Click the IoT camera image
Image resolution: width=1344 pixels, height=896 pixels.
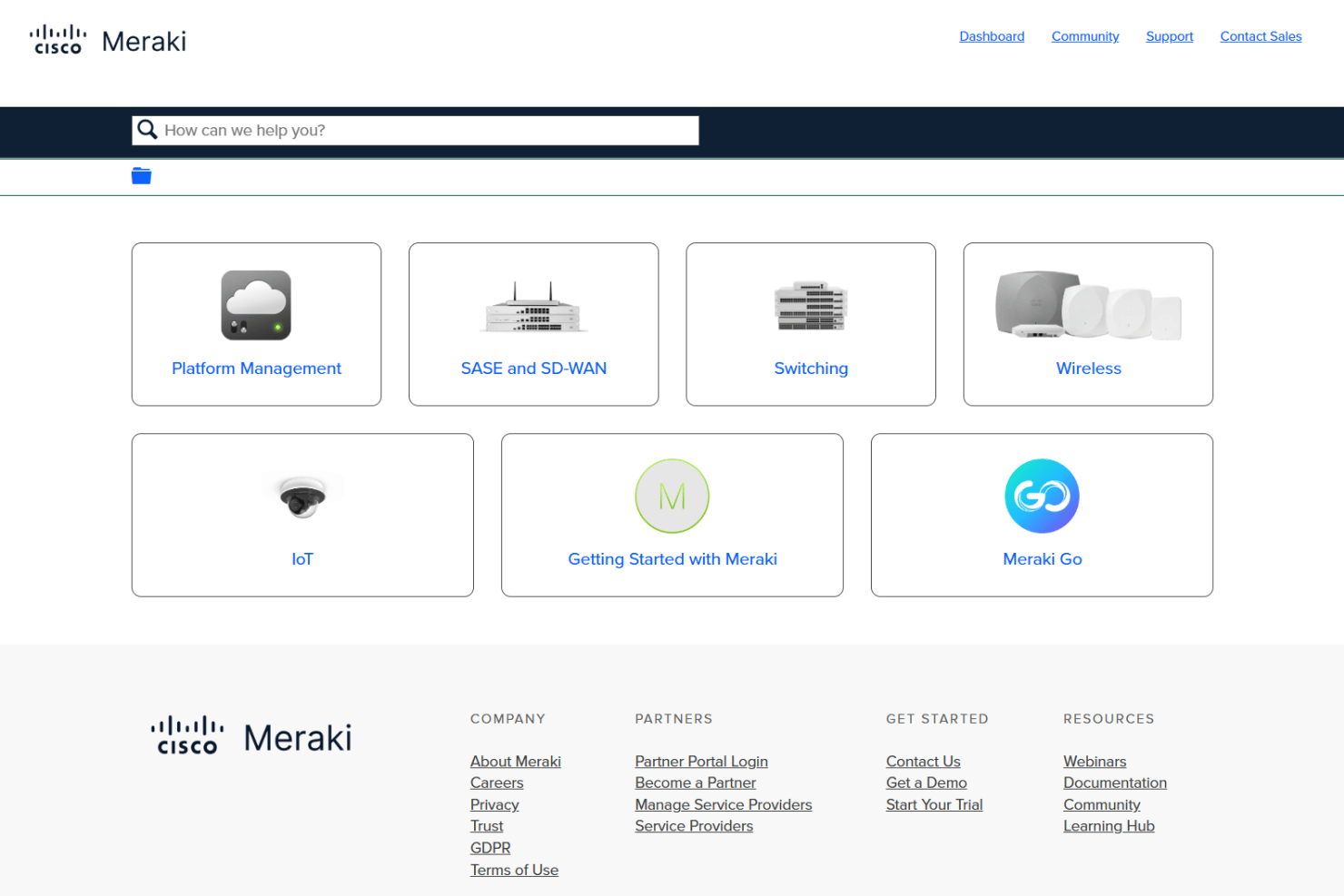click(302, 496)
